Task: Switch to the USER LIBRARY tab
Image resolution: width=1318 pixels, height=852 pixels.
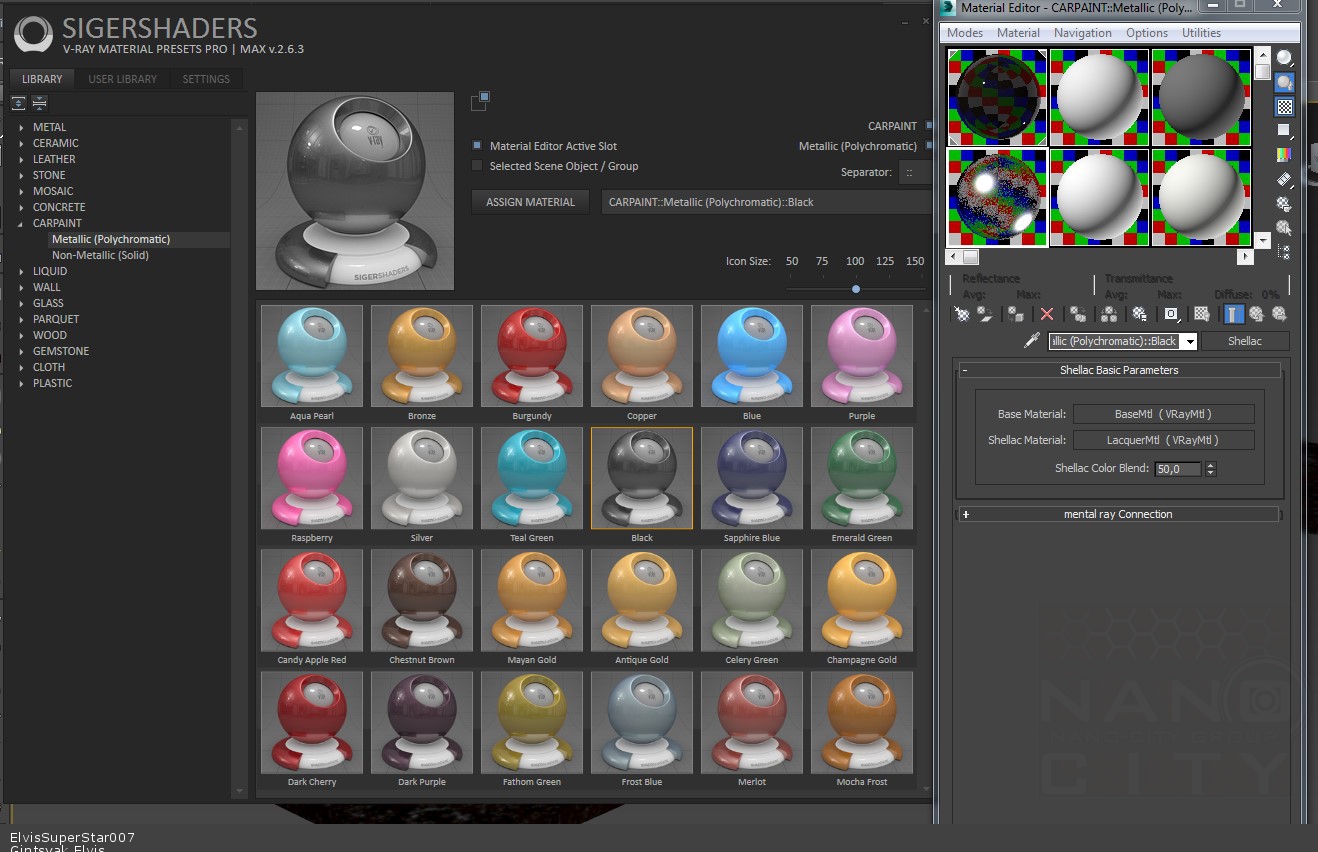Action: [x=123, y=79]
